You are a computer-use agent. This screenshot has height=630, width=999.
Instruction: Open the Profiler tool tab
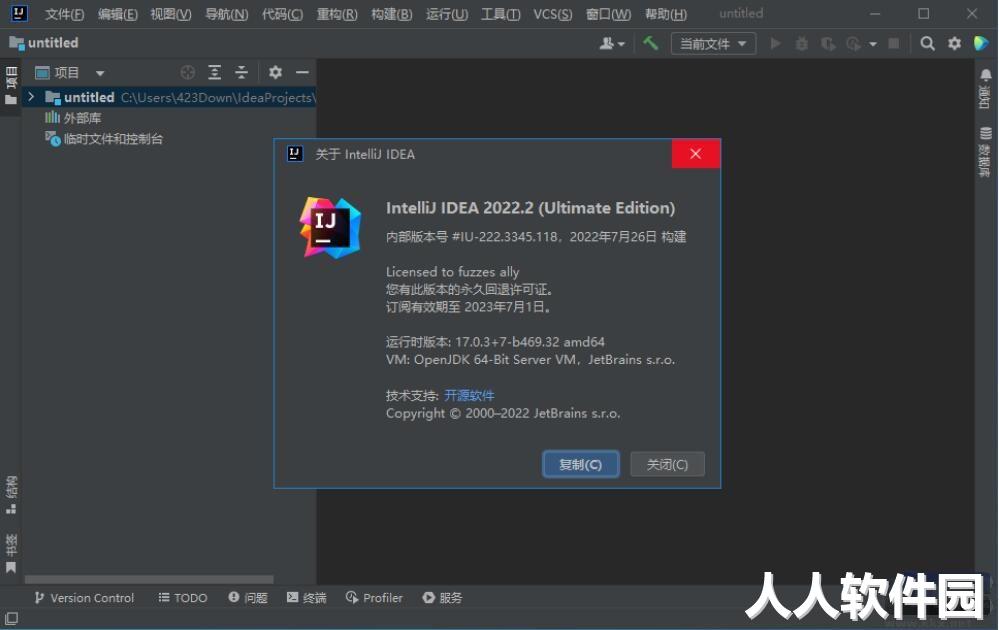374,598
